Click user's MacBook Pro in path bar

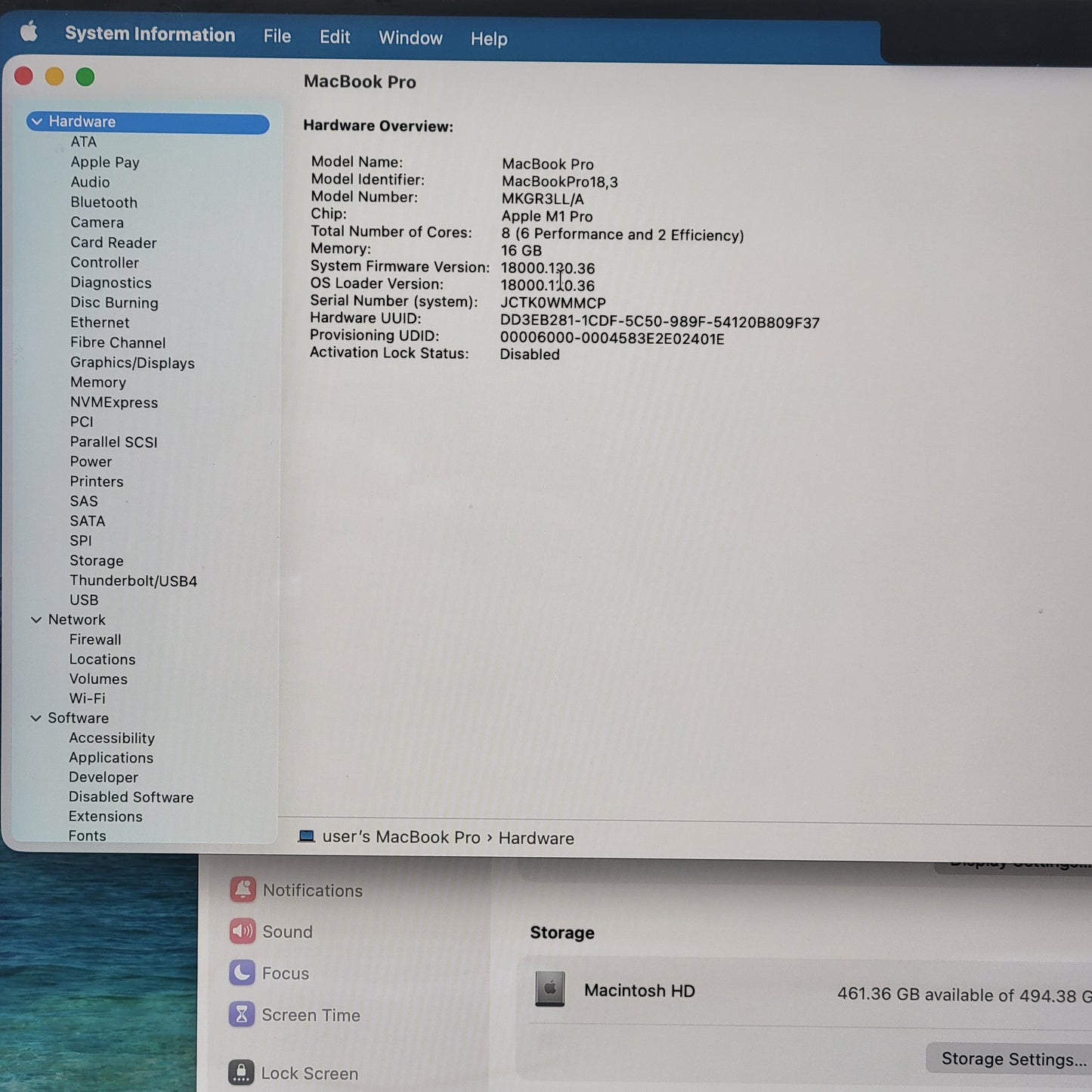coord(401,837)
